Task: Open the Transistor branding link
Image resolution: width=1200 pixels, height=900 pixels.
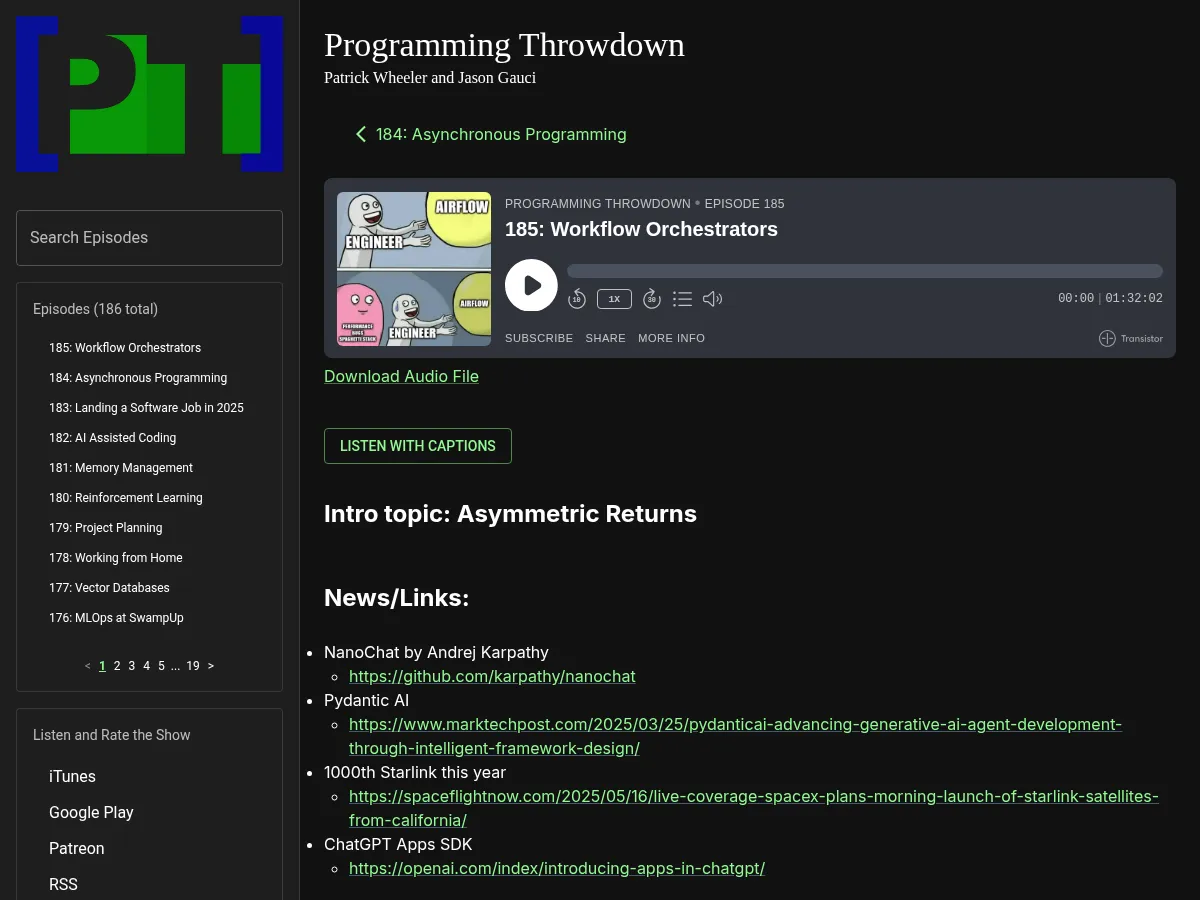Action: tap(1130, 338)
